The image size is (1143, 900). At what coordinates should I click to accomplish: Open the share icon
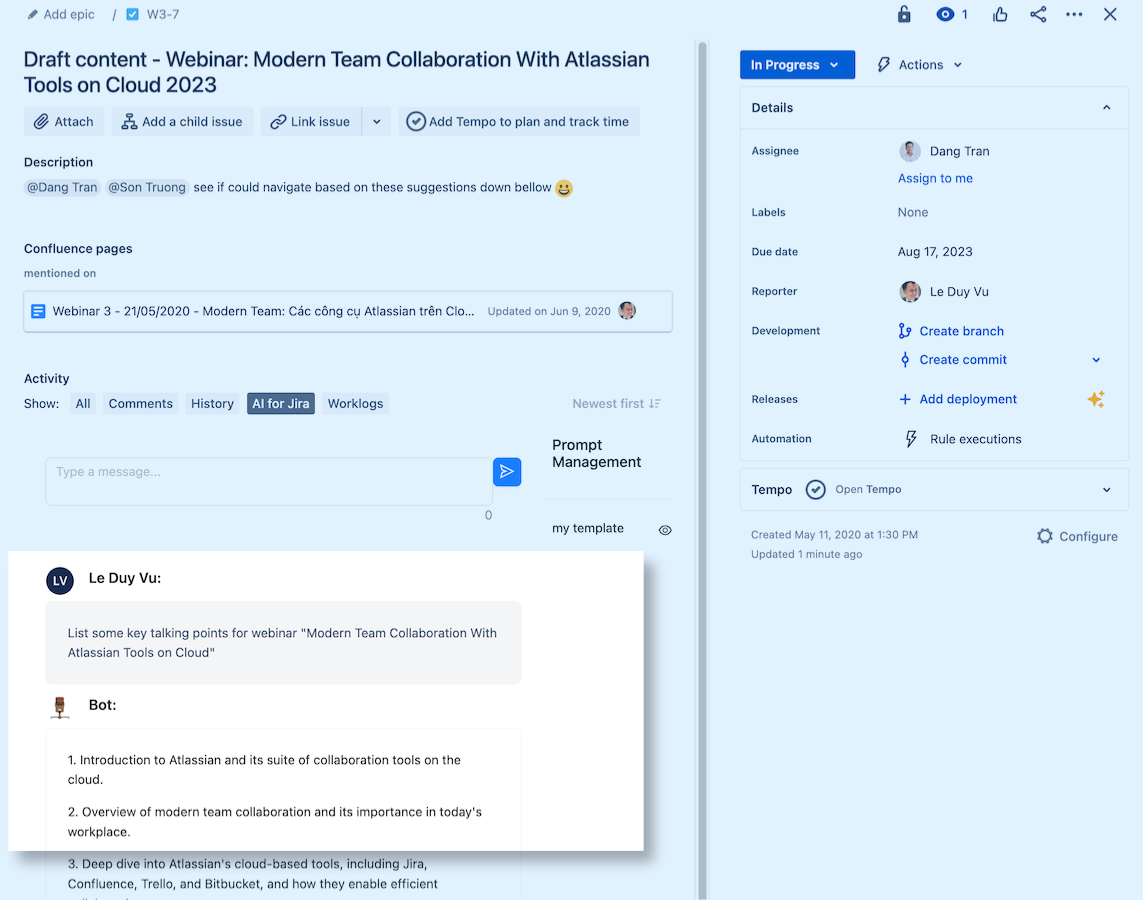1038,14
